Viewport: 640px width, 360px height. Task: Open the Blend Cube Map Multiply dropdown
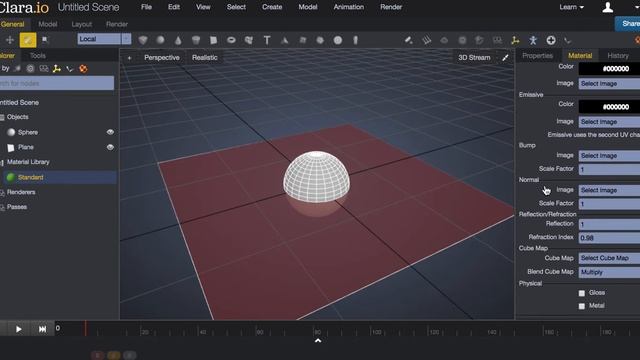tap(609, 272)
